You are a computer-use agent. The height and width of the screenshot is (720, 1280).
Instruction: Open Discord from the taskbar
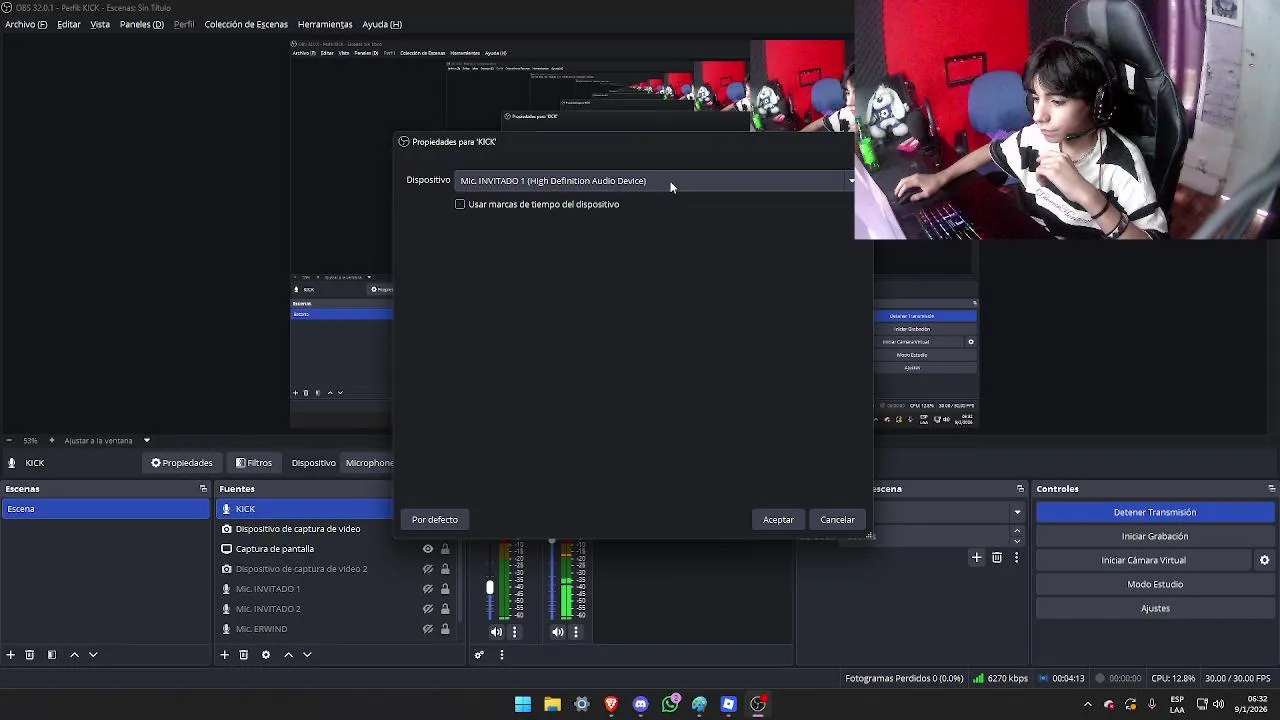pyautogui.click(x=640, y=704)
